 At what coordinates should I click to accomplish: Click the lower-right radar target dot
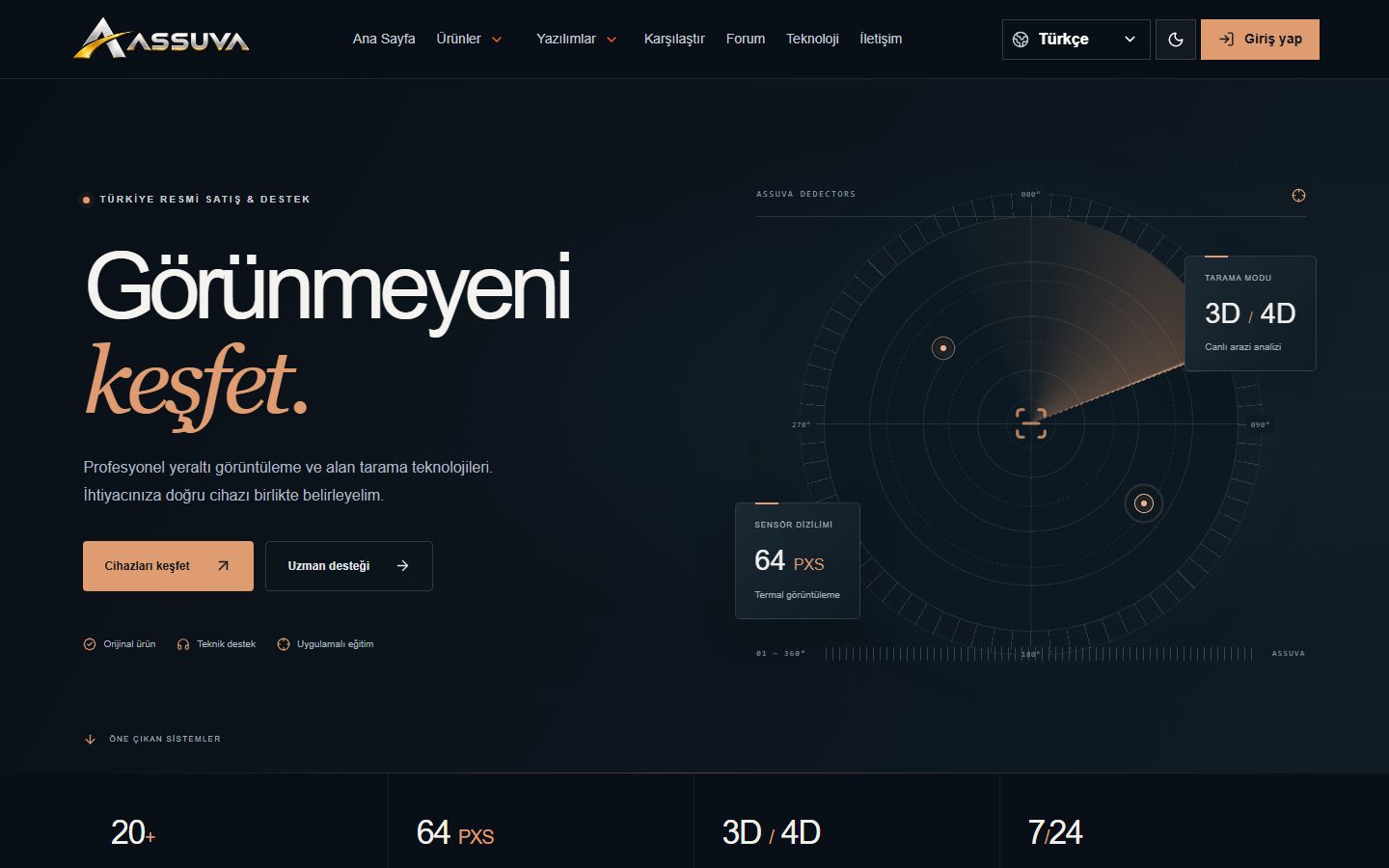point(1144,503)
